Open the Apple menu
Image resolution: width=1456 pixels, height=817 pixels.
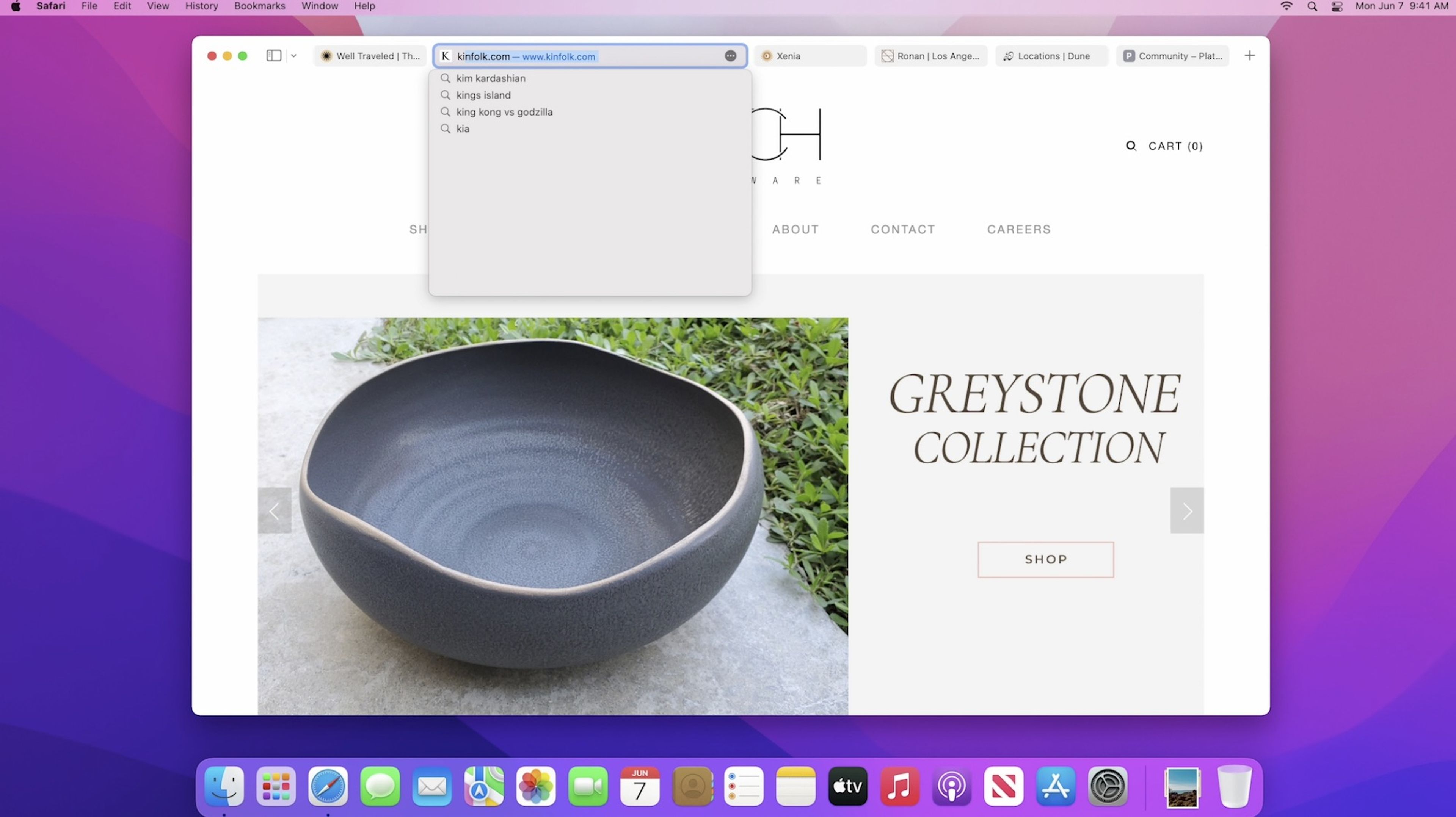point(16,6)
